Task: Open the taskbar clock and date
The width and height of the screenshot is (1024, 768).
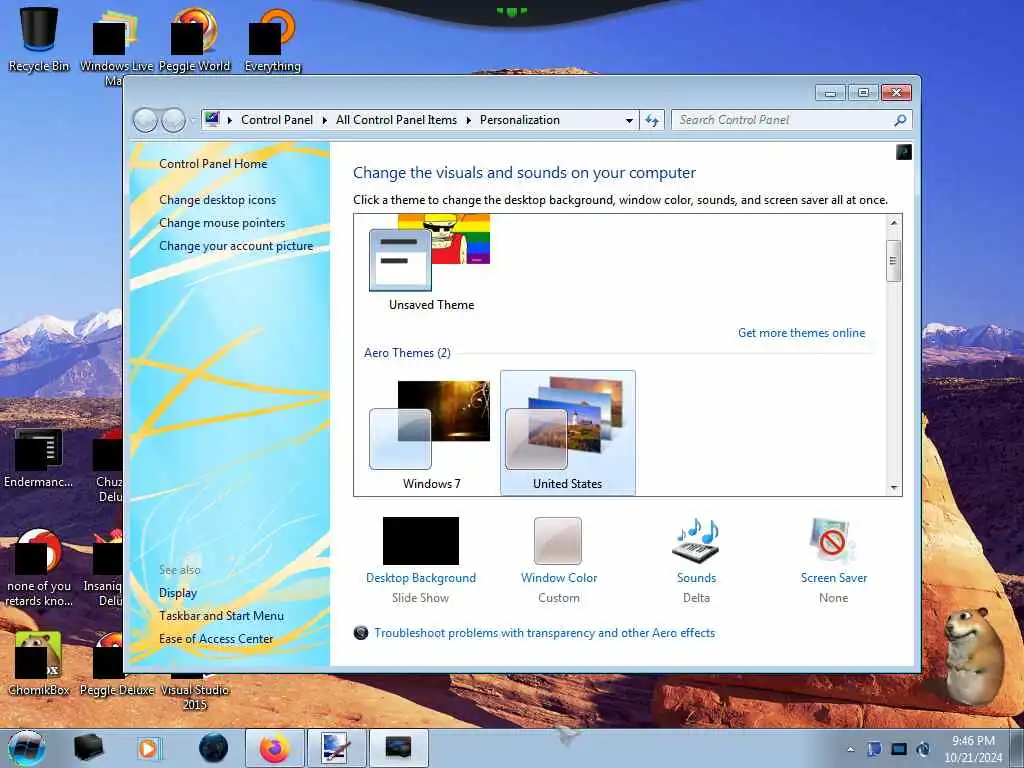Action: pyautogui.click(x=973, y=749)
